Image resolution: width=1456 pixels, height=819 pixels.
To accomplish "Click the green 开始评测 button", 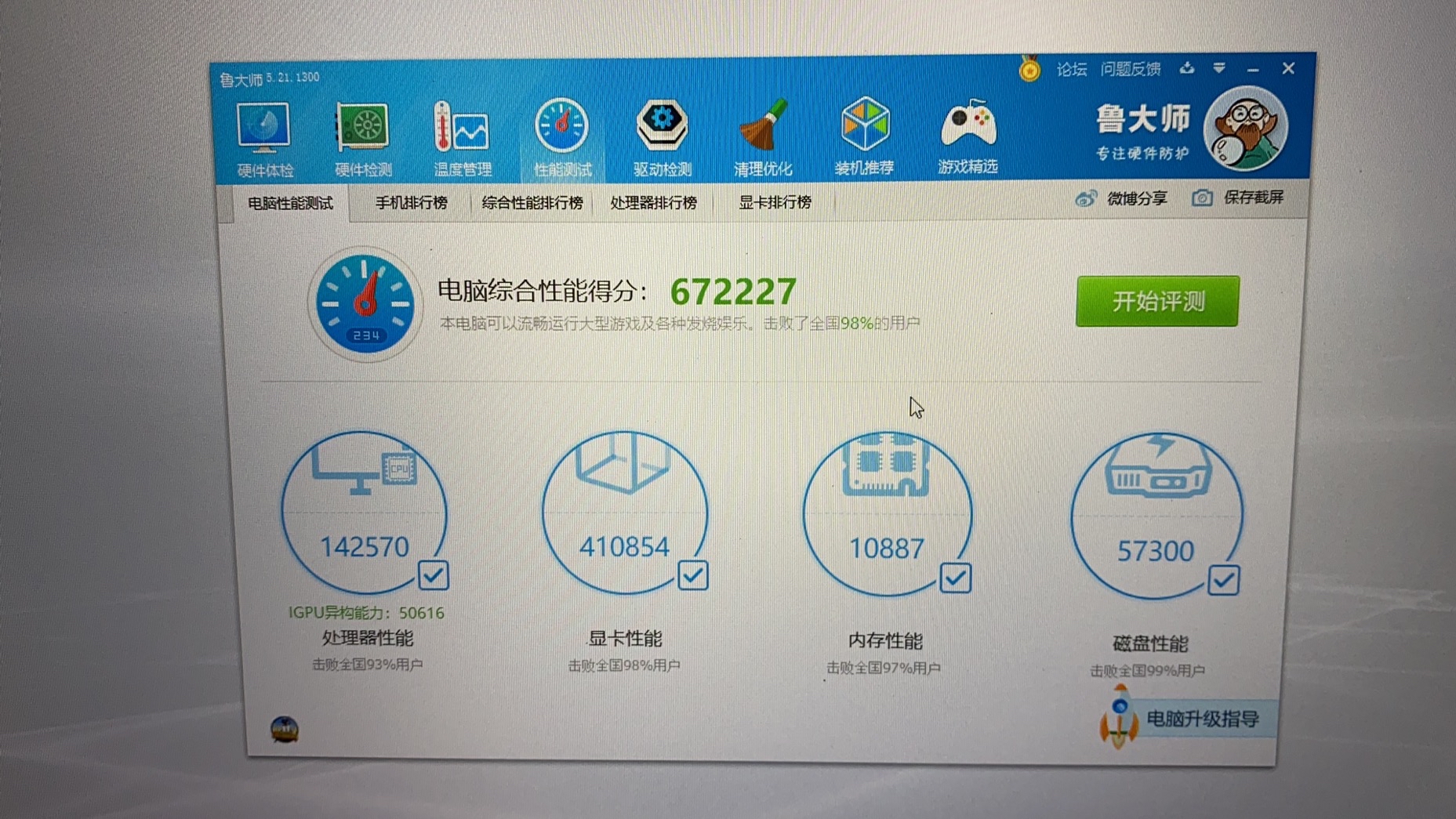I will click(x=1157, y=301).
